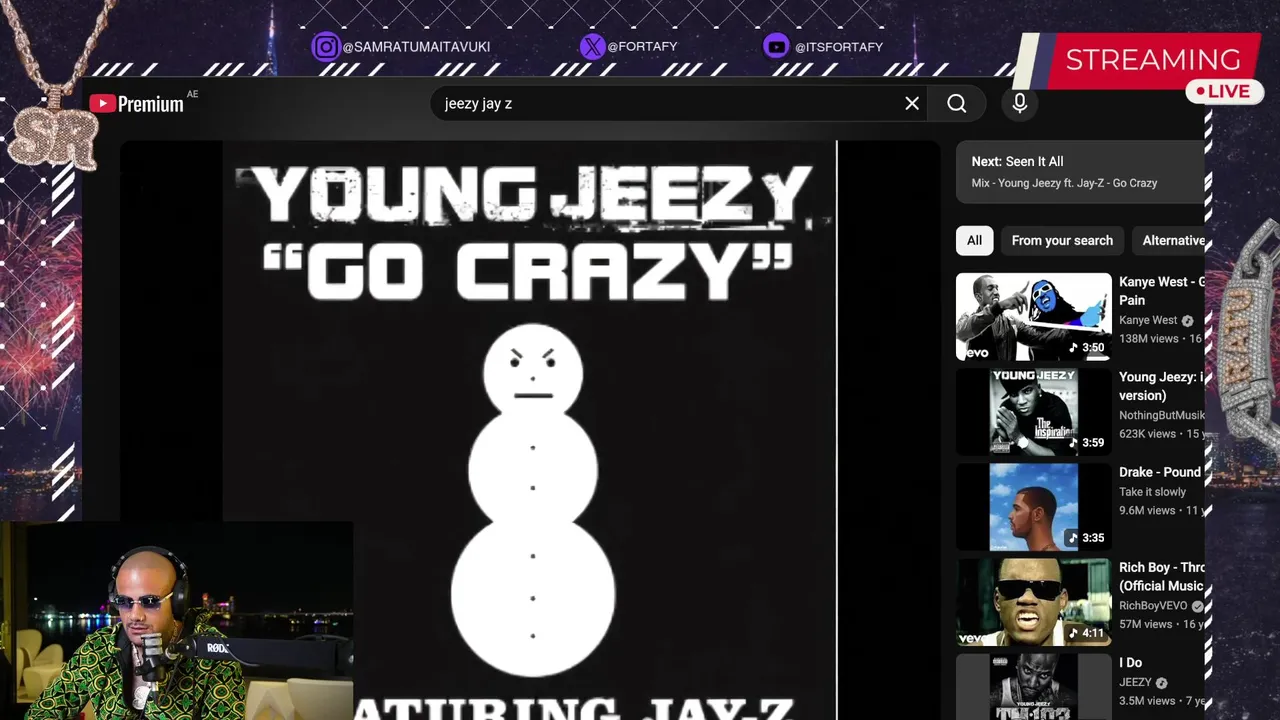Clear the search box with X icon
Viewport: 1280px width, 720px height.
point(912,103)
